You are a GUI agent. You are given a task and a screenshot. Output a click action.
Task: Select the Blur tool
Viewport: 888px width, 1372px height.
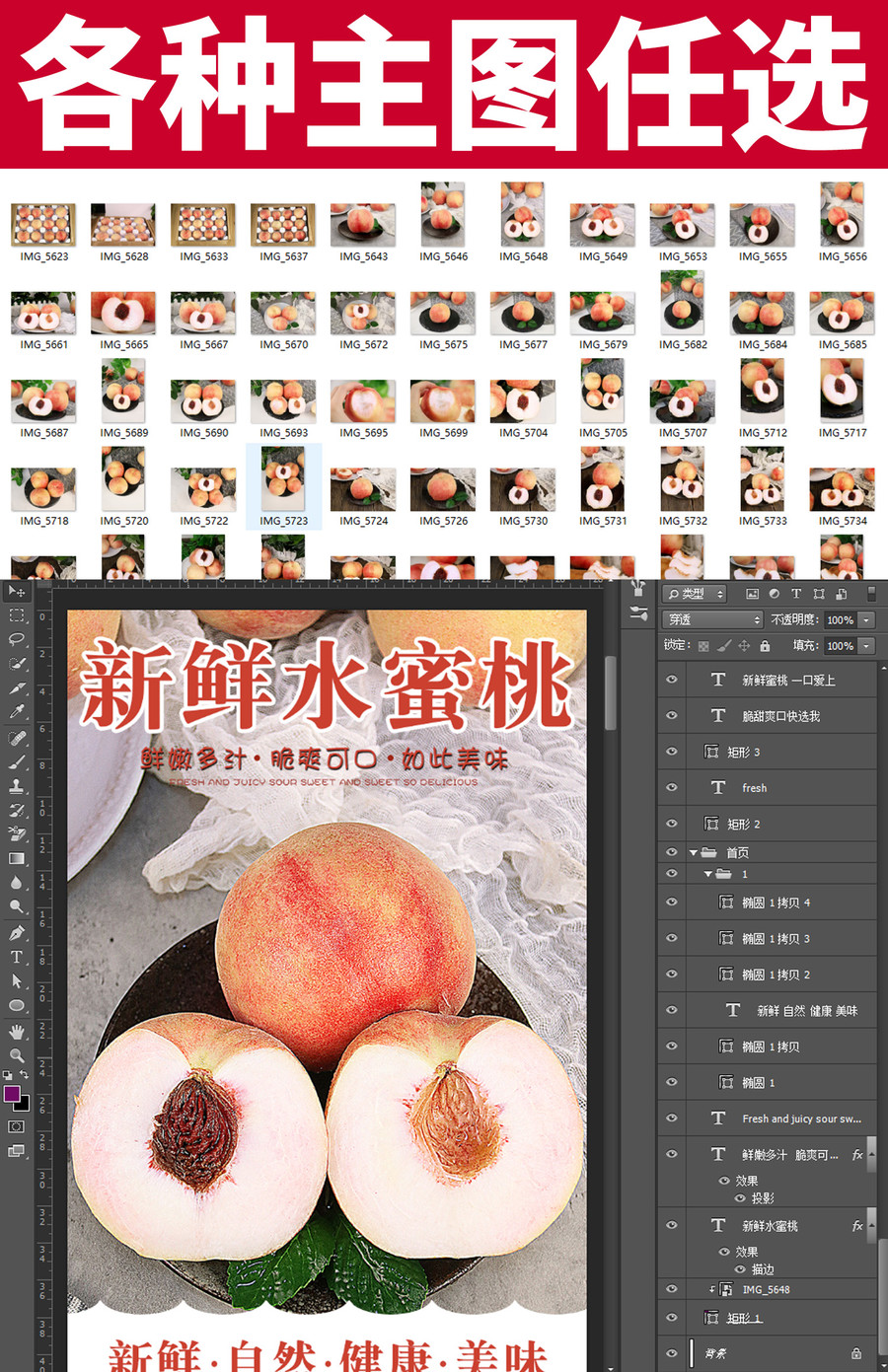coord(17,883)
